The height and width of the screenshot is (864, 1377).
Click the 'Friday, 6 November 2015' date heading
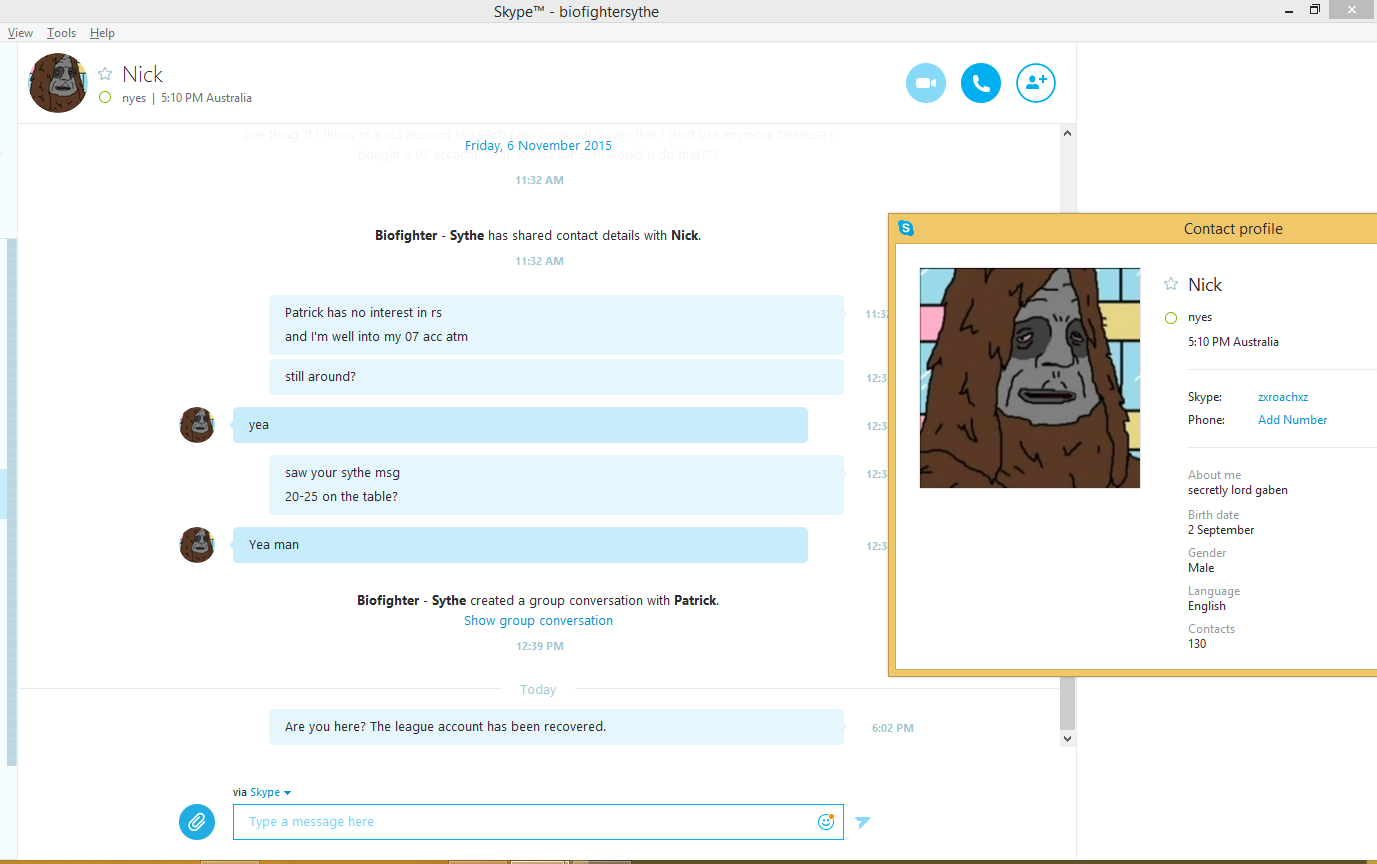click(538, 146)
